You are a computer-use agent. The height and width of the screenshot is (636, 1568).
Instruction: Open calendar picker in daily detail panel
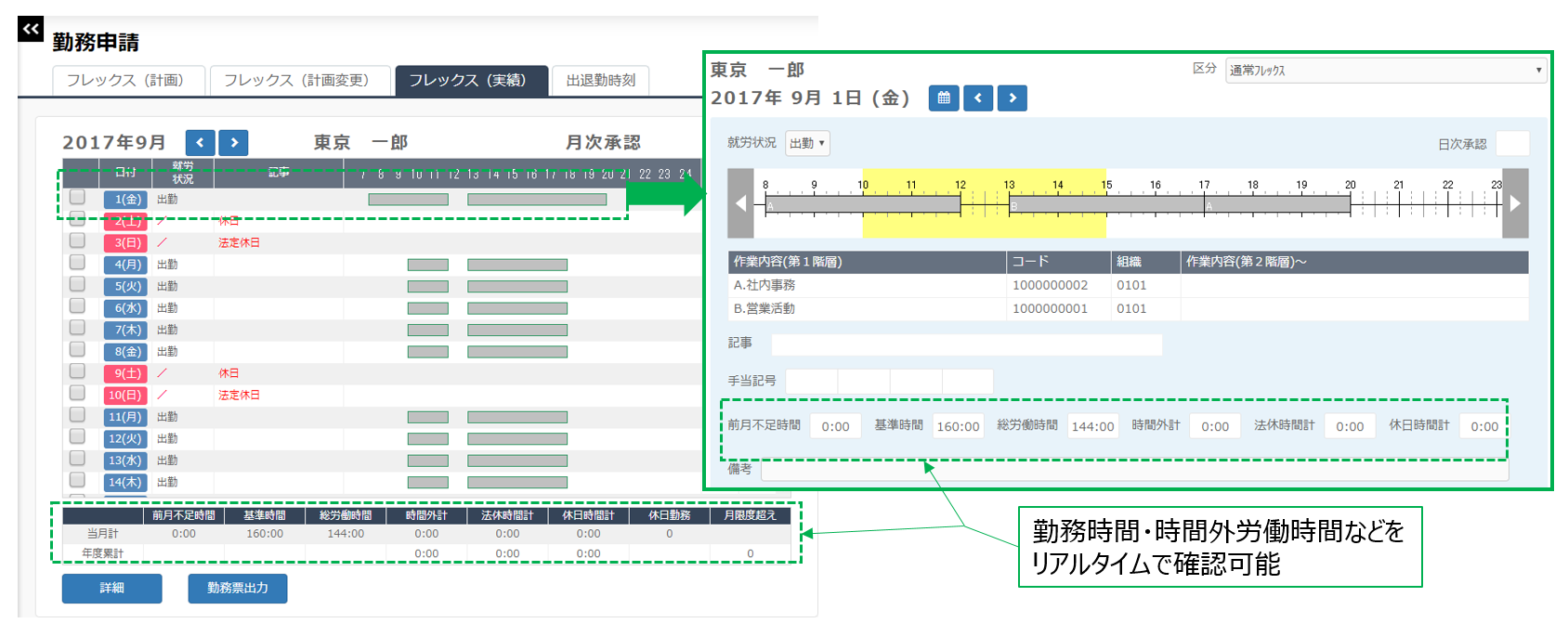click(x=944, y=97)
